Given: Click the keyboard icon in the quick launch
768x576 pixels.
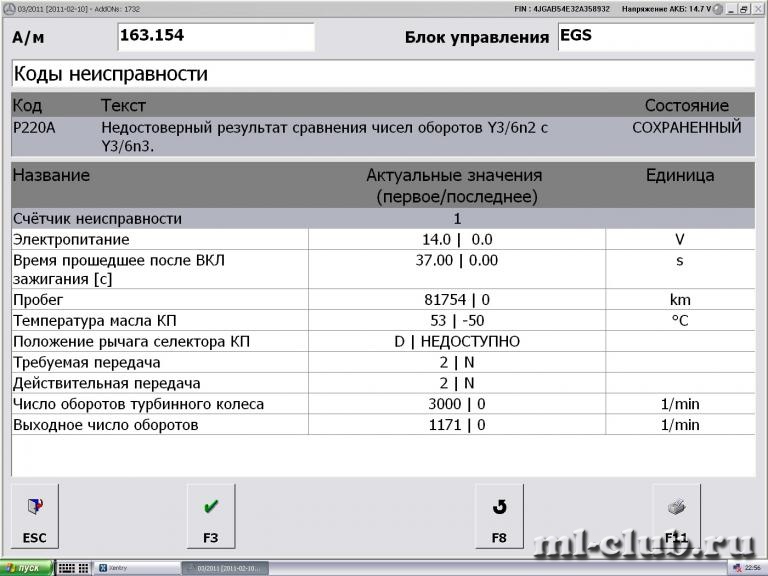Looking at the screenshot, I should (67, 568).
